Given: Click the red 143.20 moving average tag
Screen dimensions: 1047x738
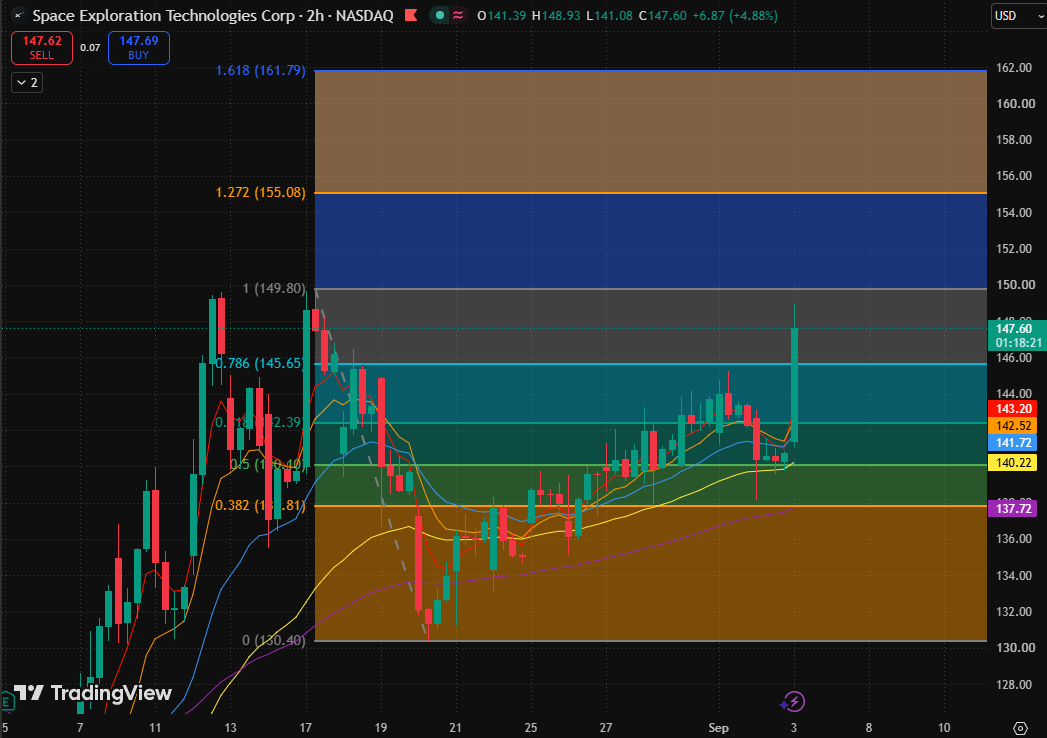Looking at the screenshot, I should (x=1012, y=409).
